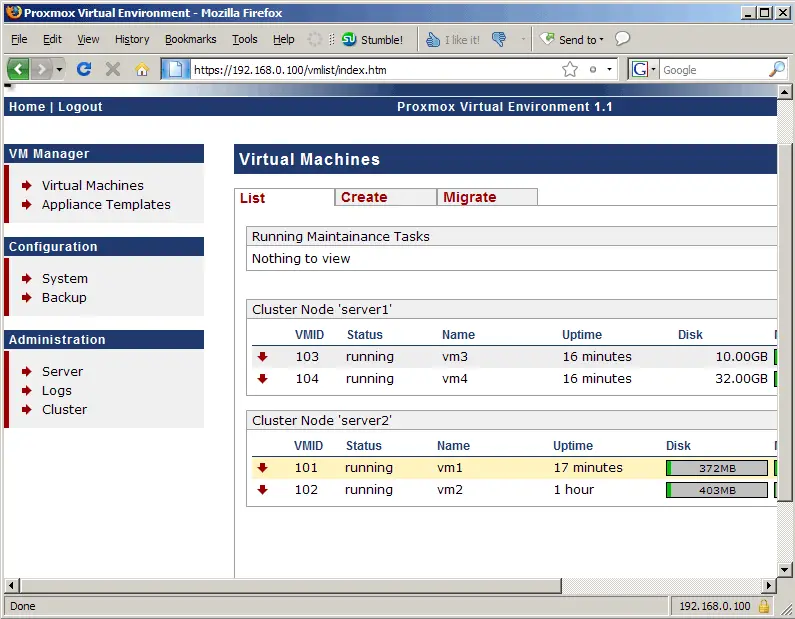Open the red arrow menu for VM 102

(262, 490)
